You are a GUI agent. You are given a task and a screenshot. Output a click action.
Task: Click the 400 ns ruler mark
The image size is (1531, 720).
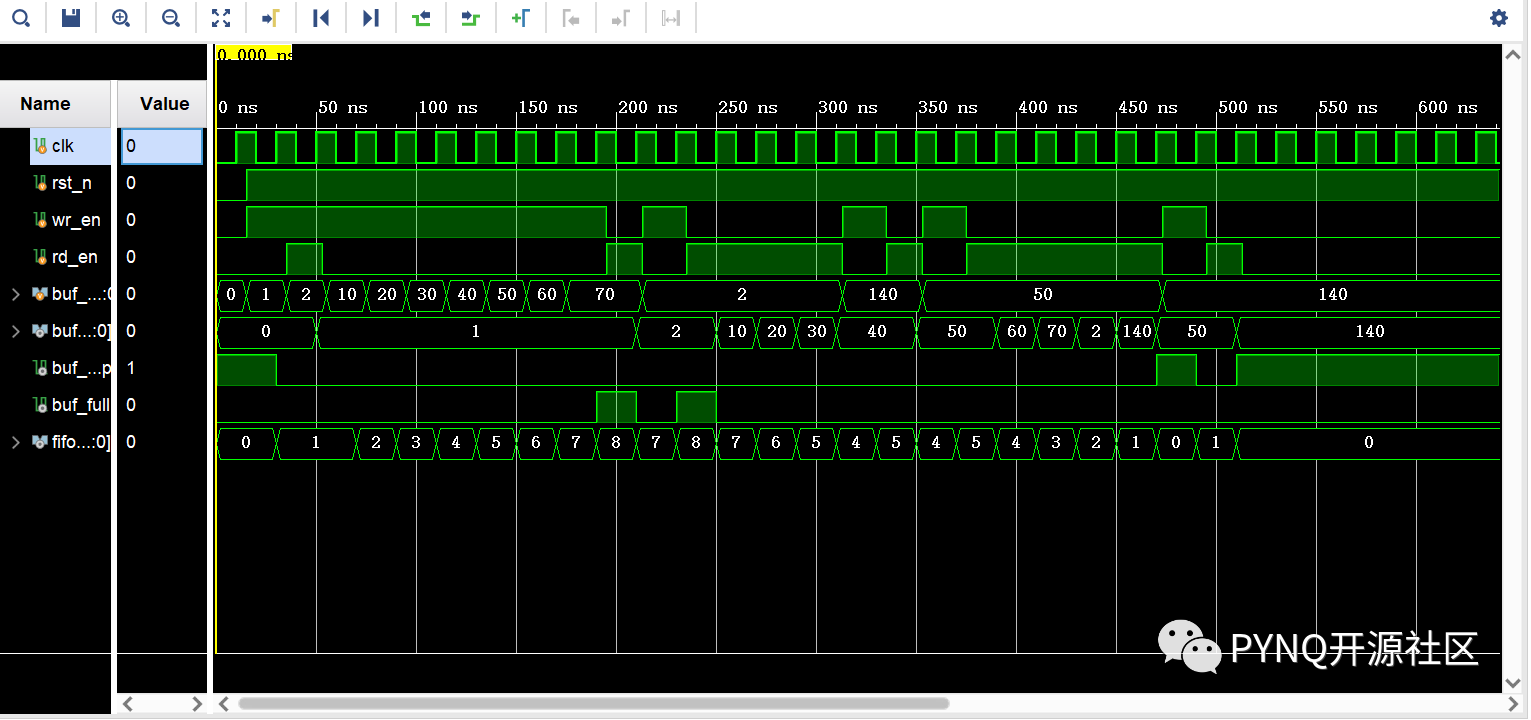(x=1048, y=107)
